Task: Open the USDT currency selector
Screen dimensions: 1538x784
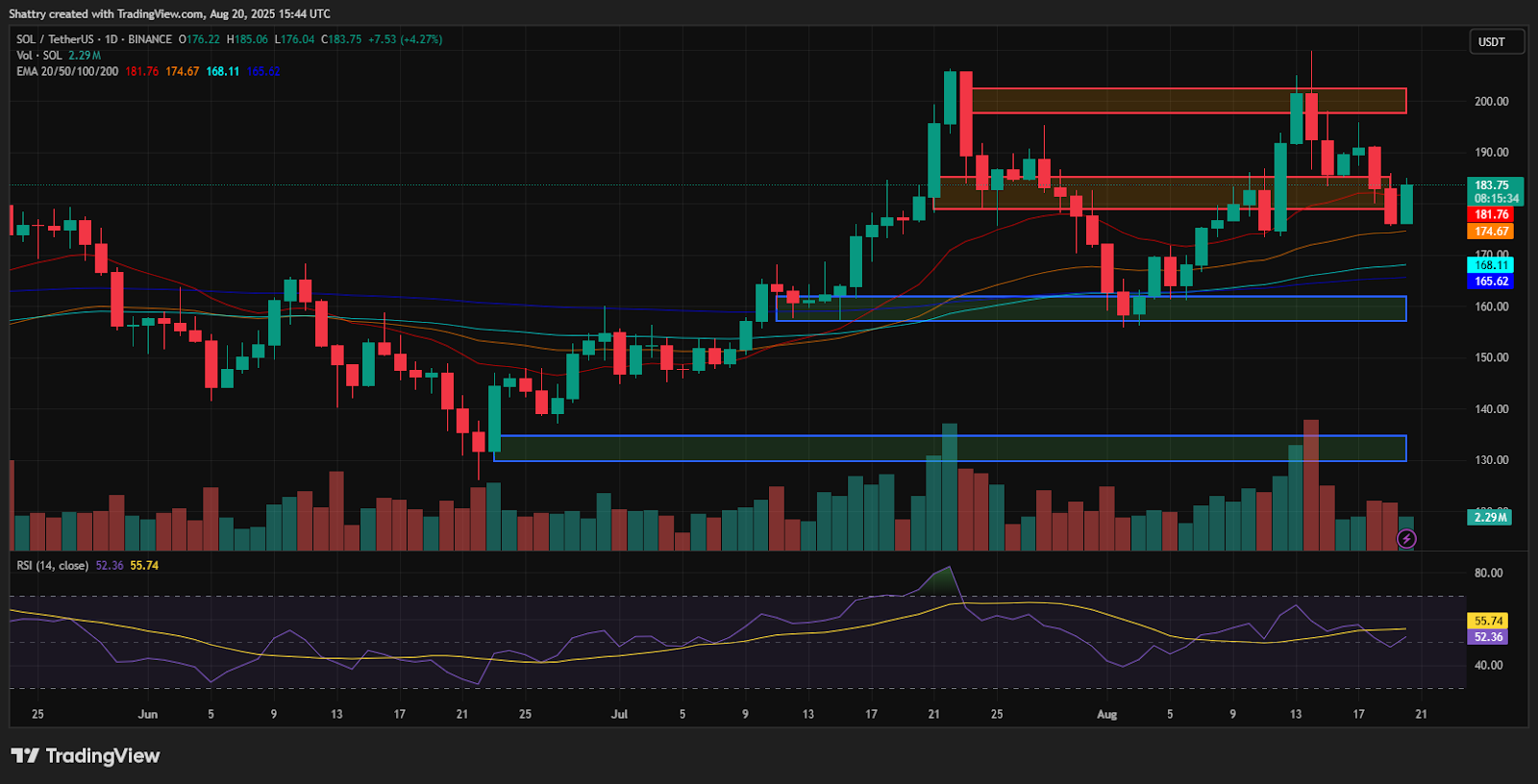Action: pyautogui.click(x=1496, y=42)
